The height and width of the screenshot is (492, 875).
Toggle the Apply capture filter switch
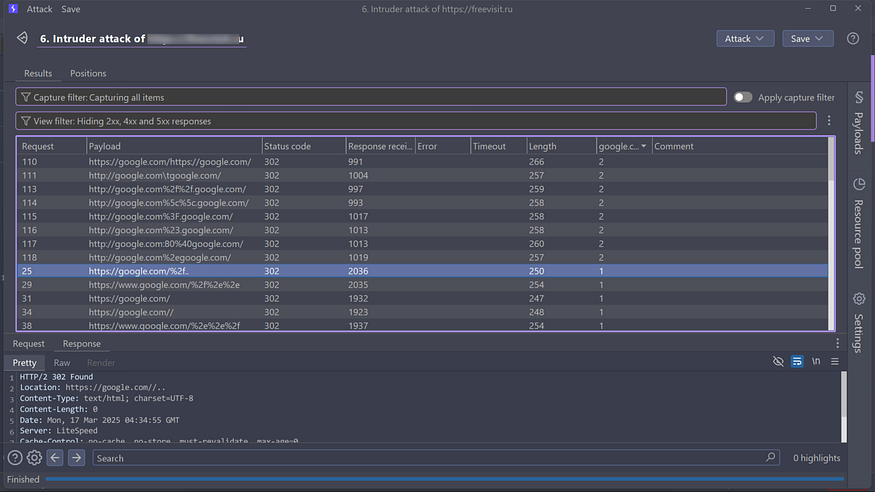click(743, 97)
